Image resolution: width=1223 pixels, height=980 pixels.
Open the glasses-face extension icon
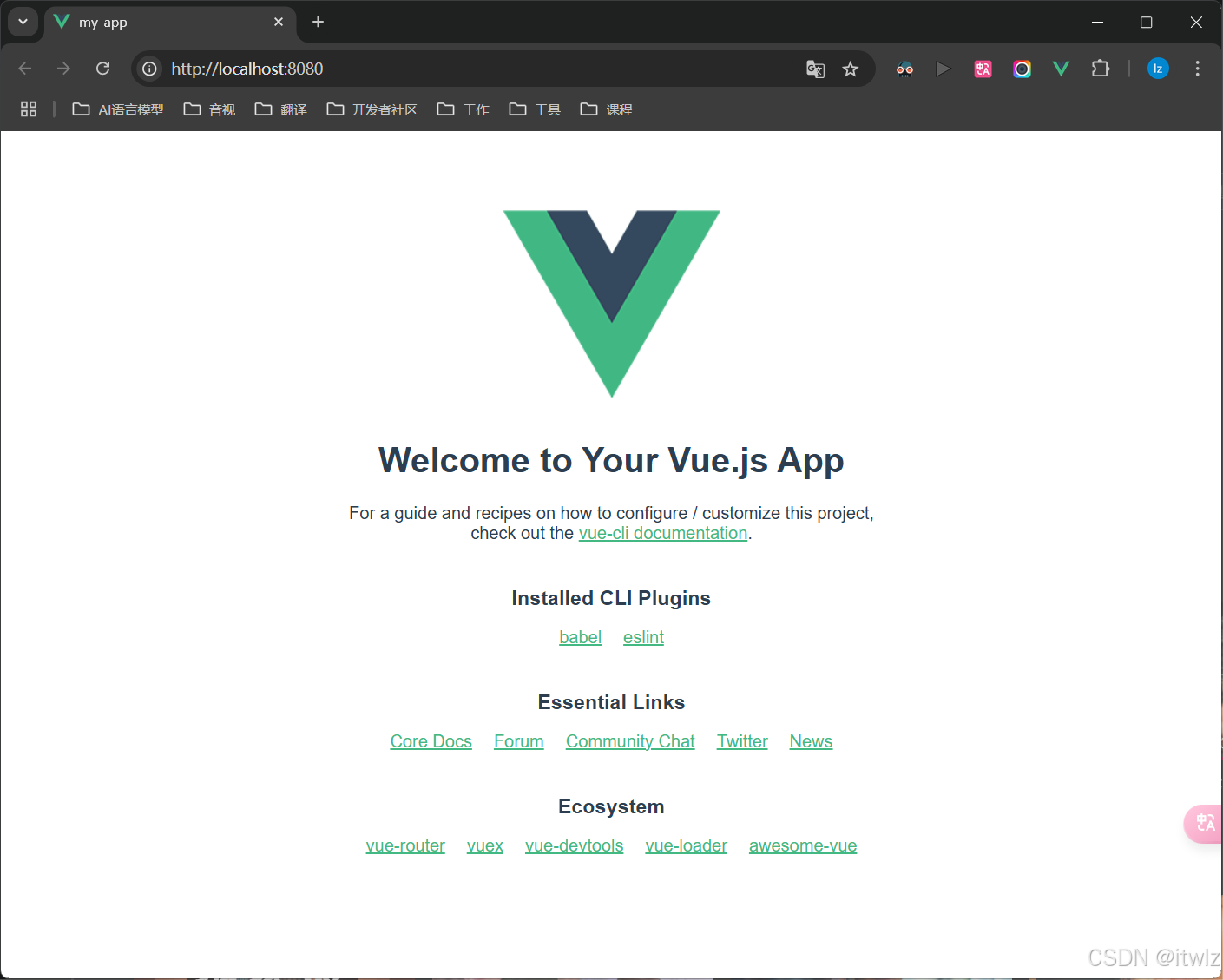click(x=904, y=69)
